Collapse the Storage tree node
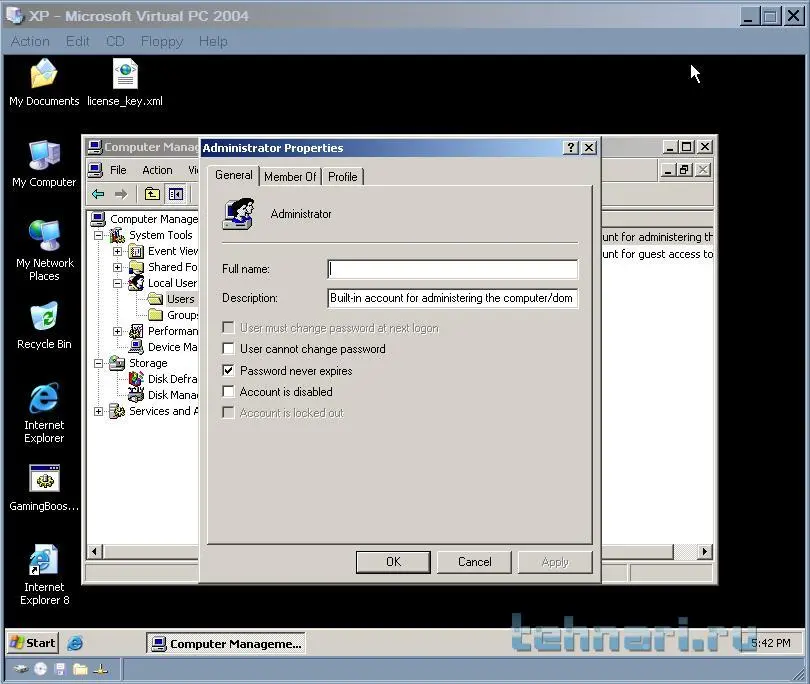This screenshot has height=684, width=810. click(x=98, y=364)
